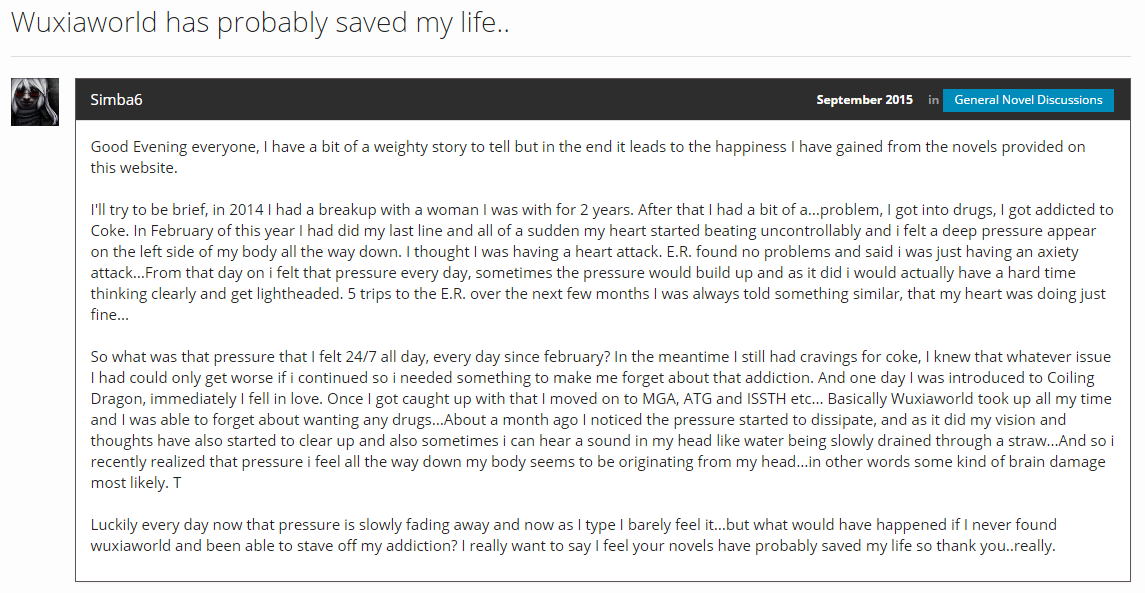Click Simba6's avatar image

[35, 102]
